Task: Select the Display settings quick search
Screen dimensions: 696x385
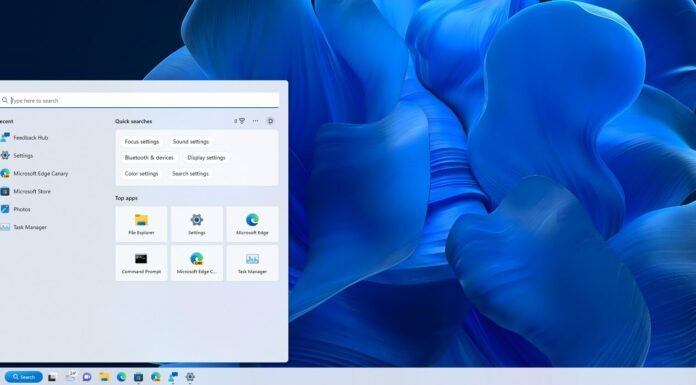Action: [x=206, y=158]
